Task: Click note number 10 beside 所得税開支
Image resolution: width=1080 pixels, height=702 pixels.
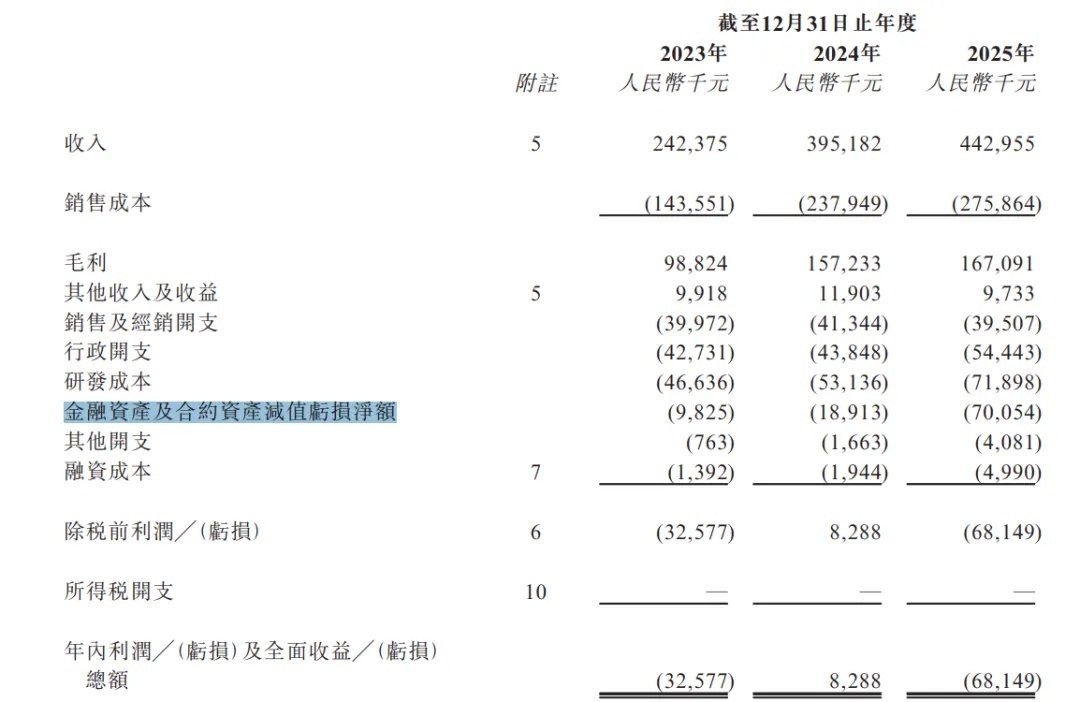Action: pos(536,592)
